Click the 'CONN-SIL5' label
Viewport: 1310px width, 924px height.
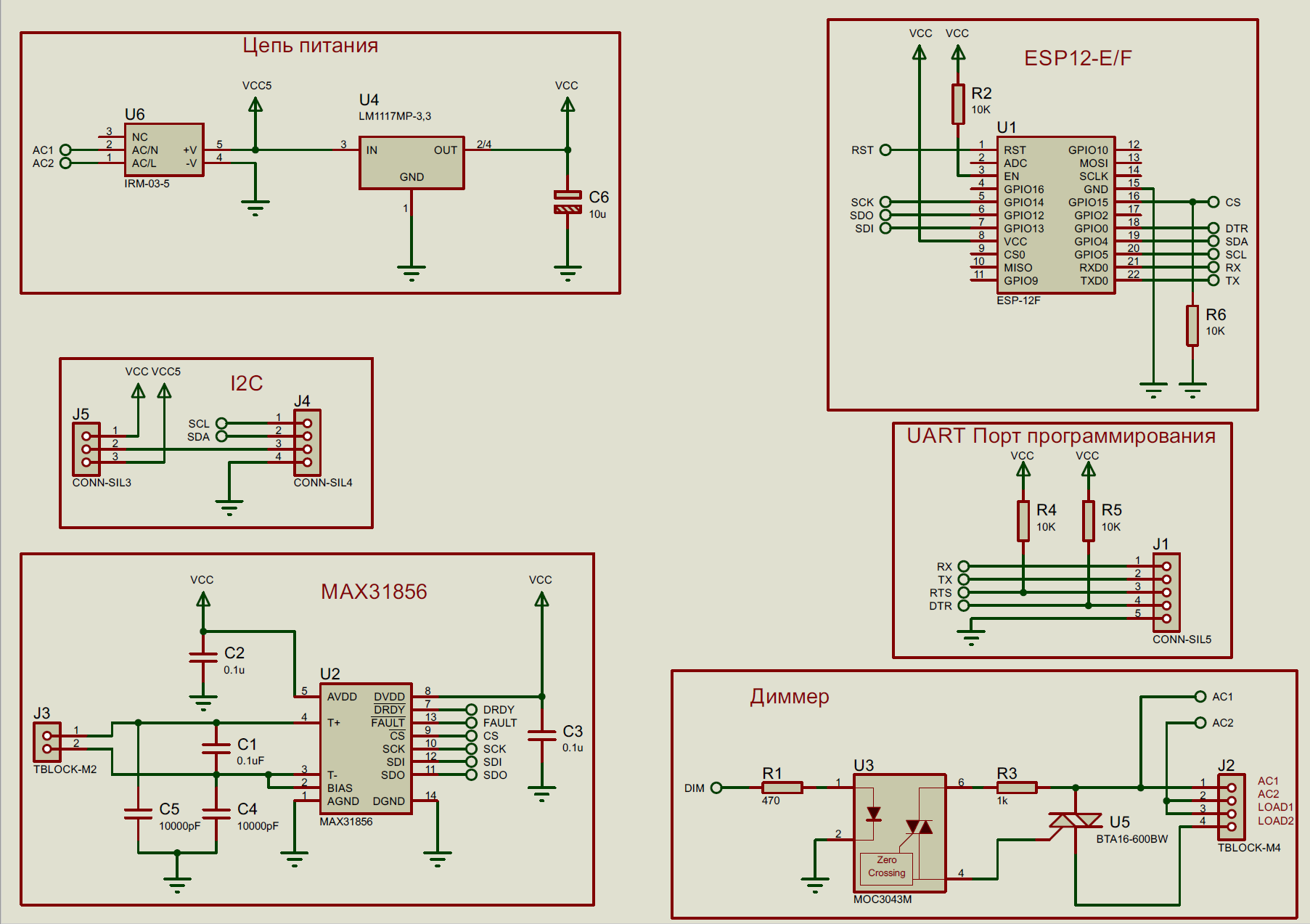click(x=1182, y=639)
